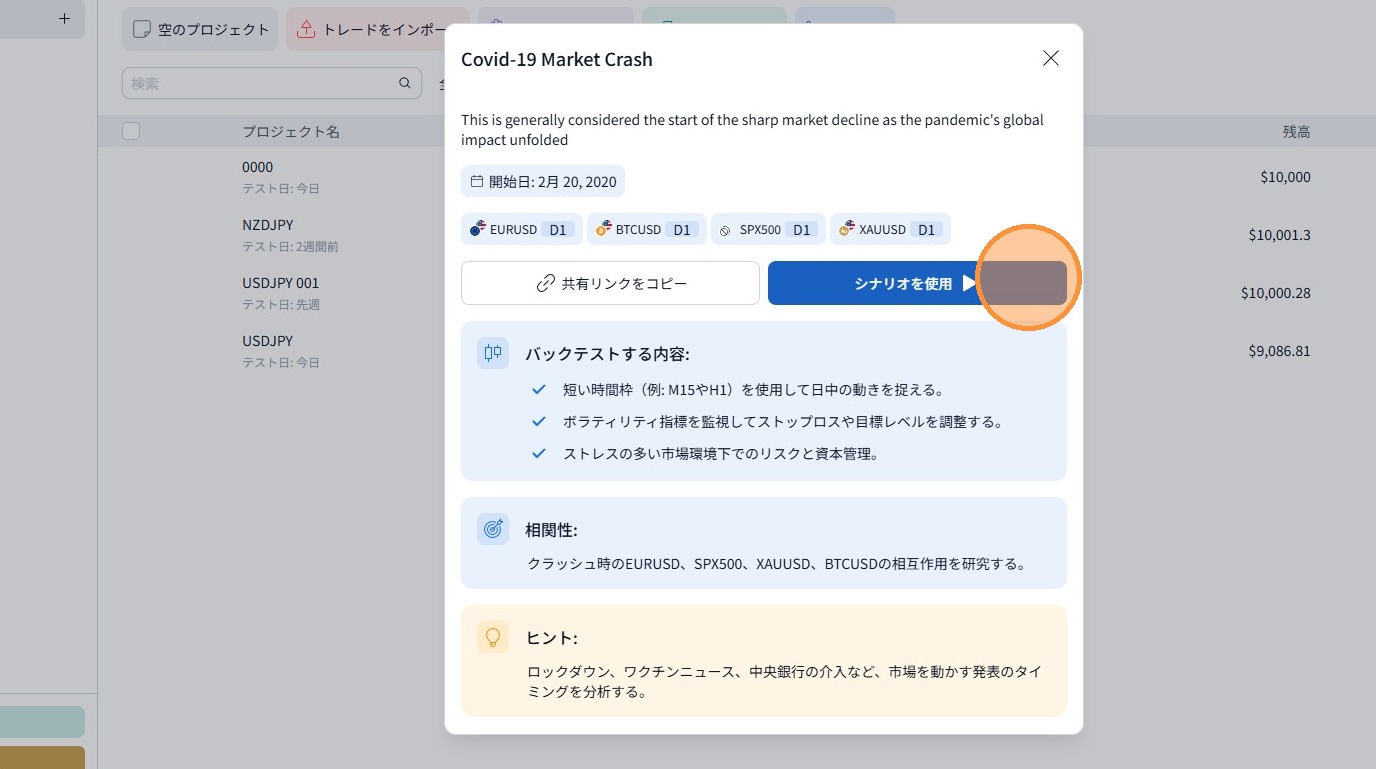
Task: Click the candlestick icon in backtest section
Action: pyautogui.click(x=493, y=352)
